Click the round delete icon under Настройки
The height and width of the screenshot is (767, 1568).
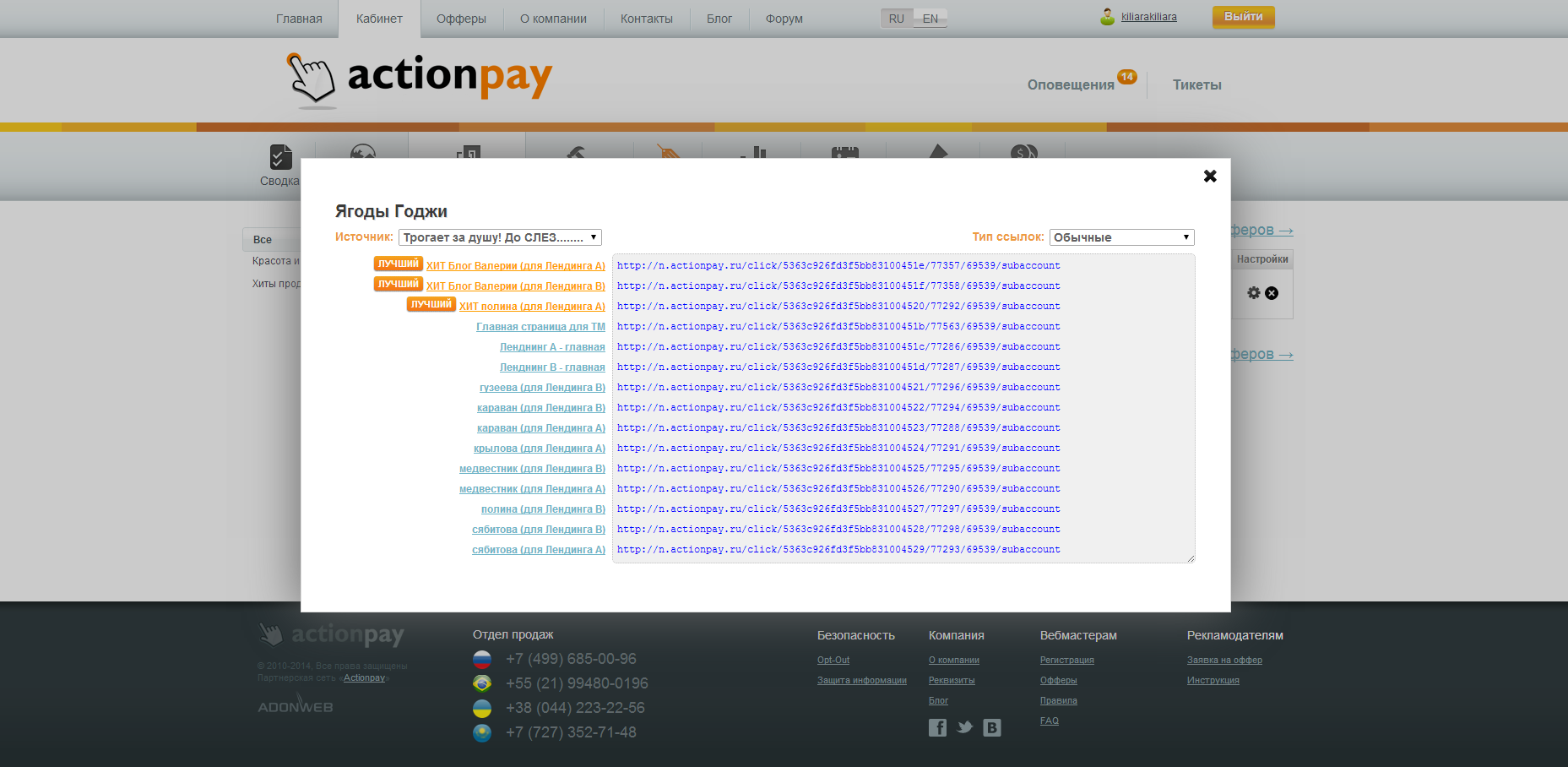(x=1272, y=293)
